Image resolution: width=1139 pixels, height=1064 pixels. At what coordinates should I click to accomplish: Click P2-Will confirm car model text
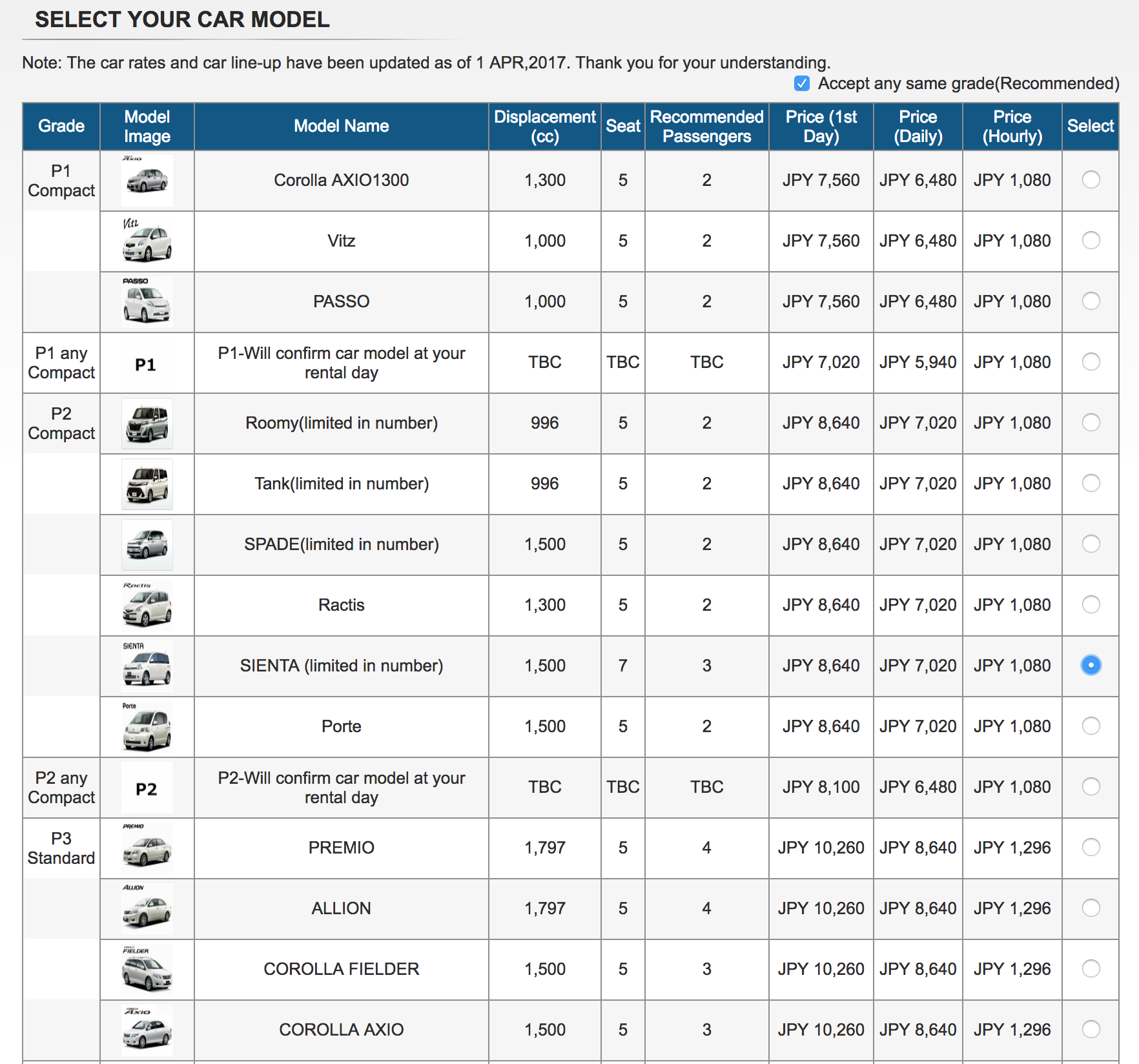342,788
